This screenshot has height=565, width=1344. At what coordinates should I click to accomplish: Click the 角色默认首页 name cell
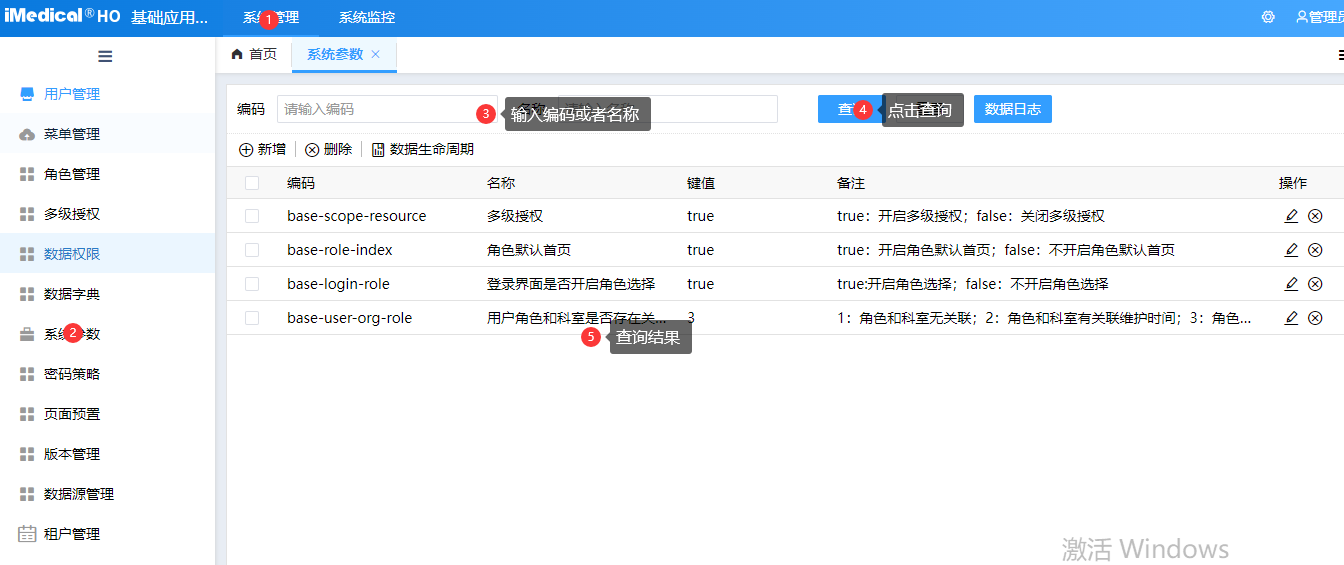pos(529,250)
